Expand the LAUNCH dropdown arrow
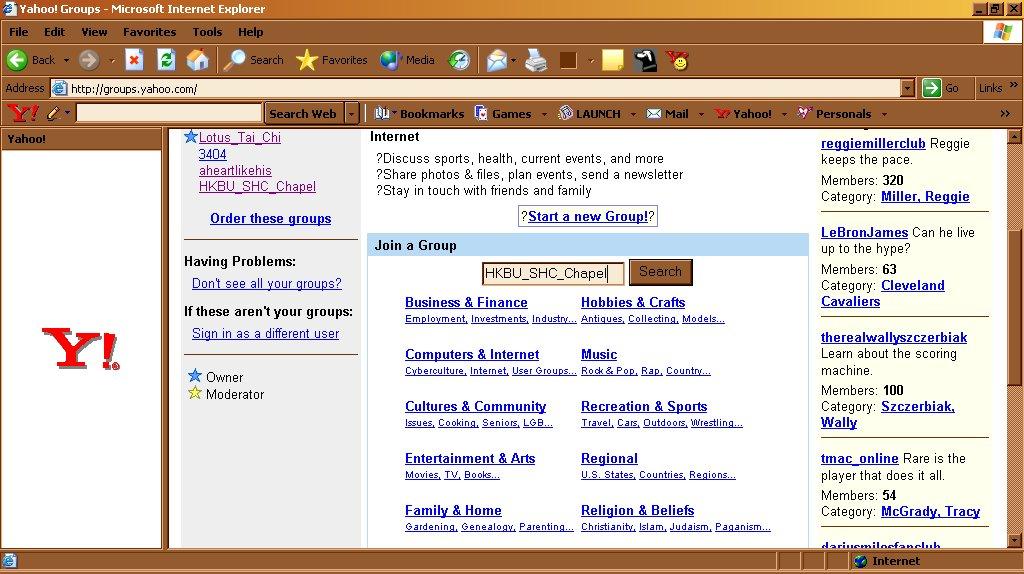 tap(633, 114)
